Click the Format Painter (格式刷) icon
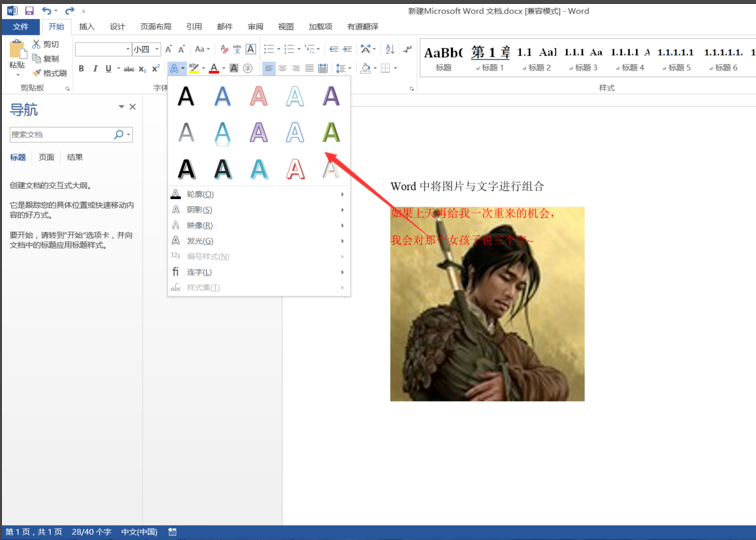The image size is (756, 540). (x=36, y=73)
